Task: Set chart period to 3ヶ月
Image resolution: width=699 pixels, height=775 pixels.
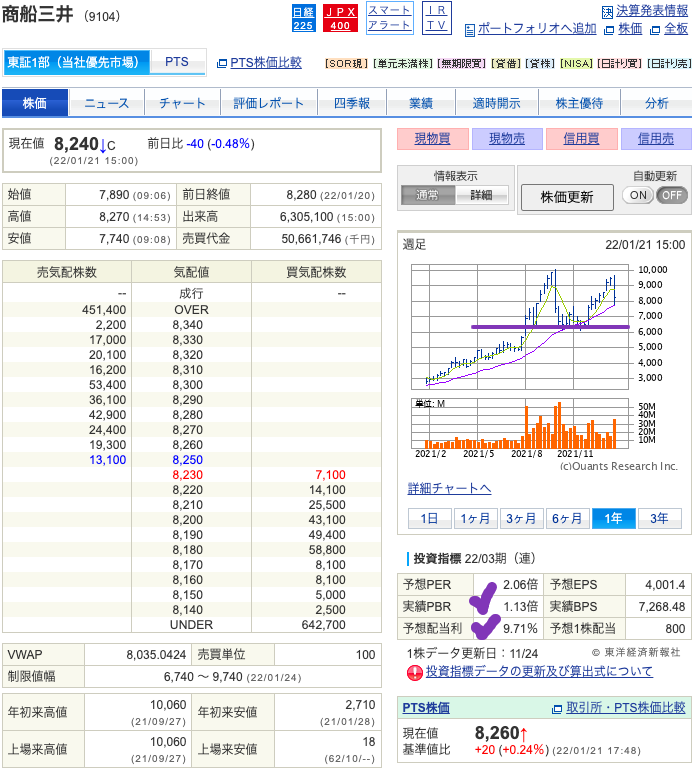Action: pos(521,518)
